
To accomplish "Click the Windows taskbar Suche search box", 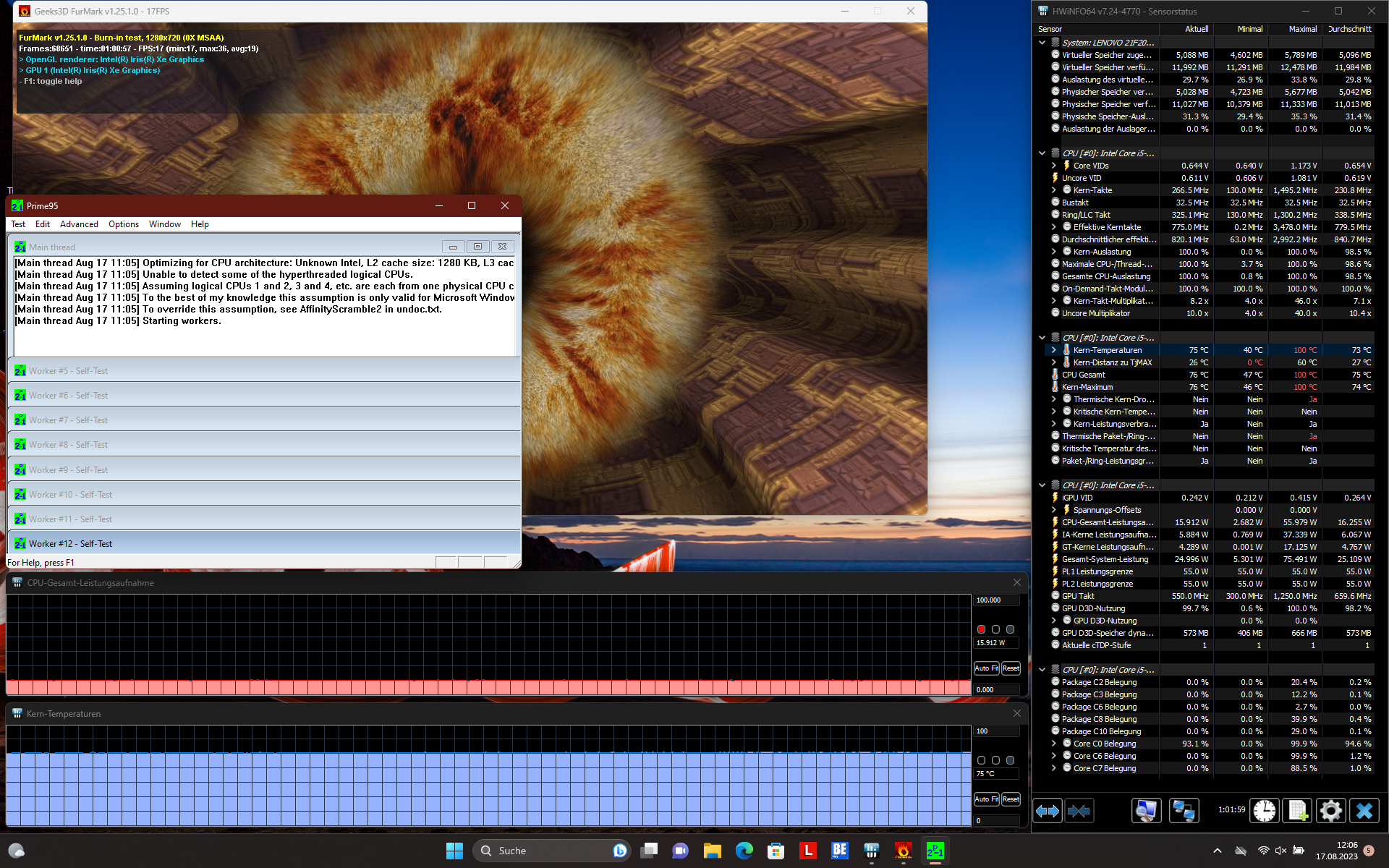I will tap(552, 851).
